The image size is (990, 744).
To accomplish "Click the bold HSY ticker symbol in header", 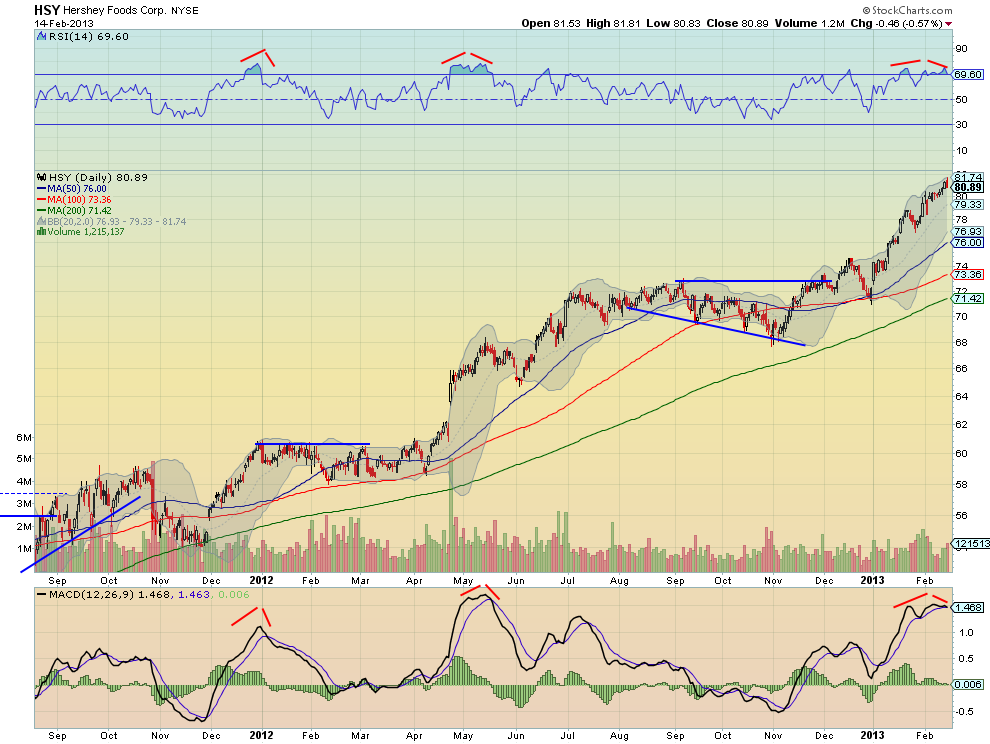I will pos(47,10).
